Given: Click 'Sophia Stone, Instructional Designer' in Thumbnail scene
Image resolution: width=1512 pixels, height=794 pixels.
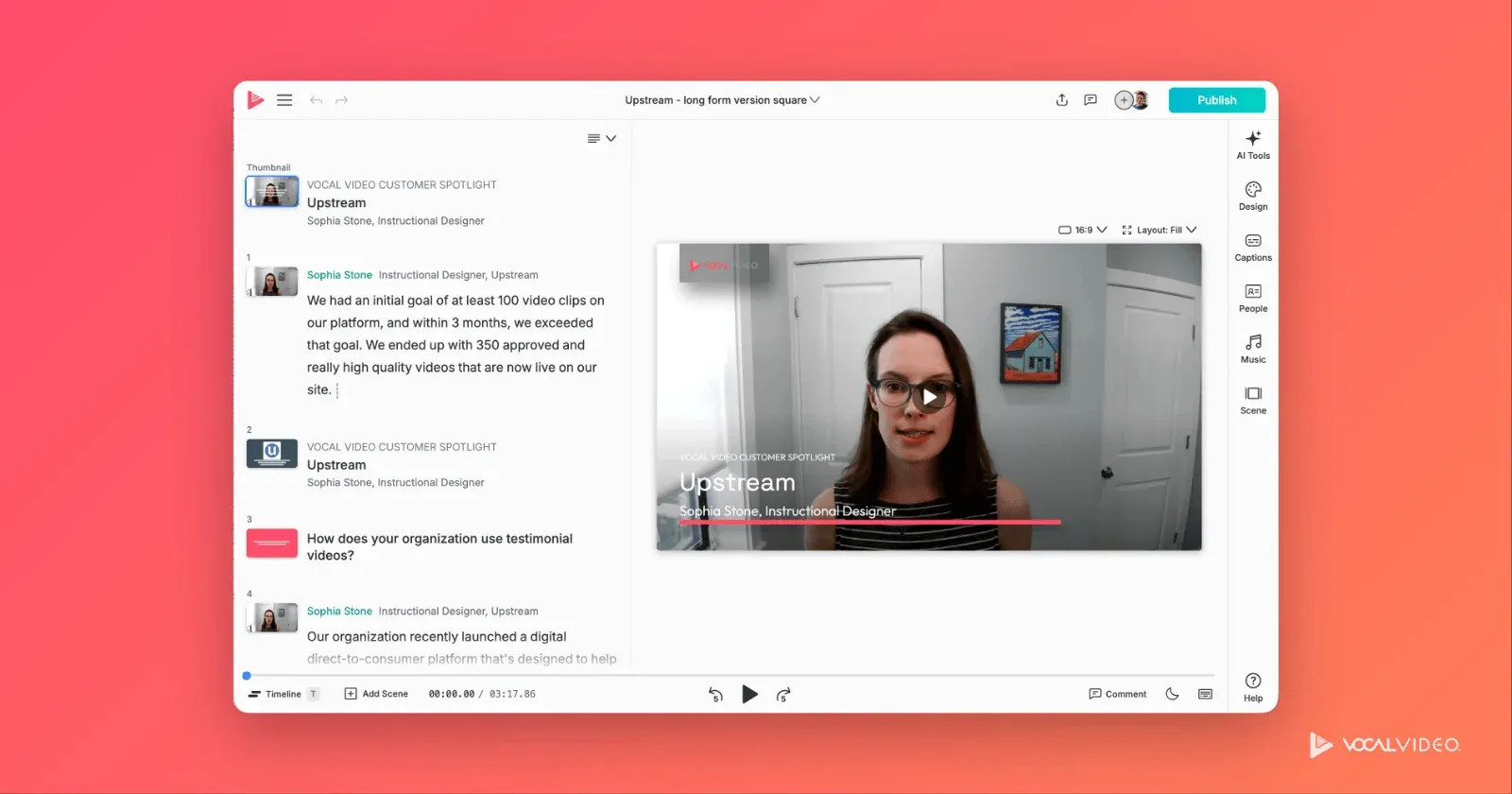Looking at the screenshot, I should (395, 221).
